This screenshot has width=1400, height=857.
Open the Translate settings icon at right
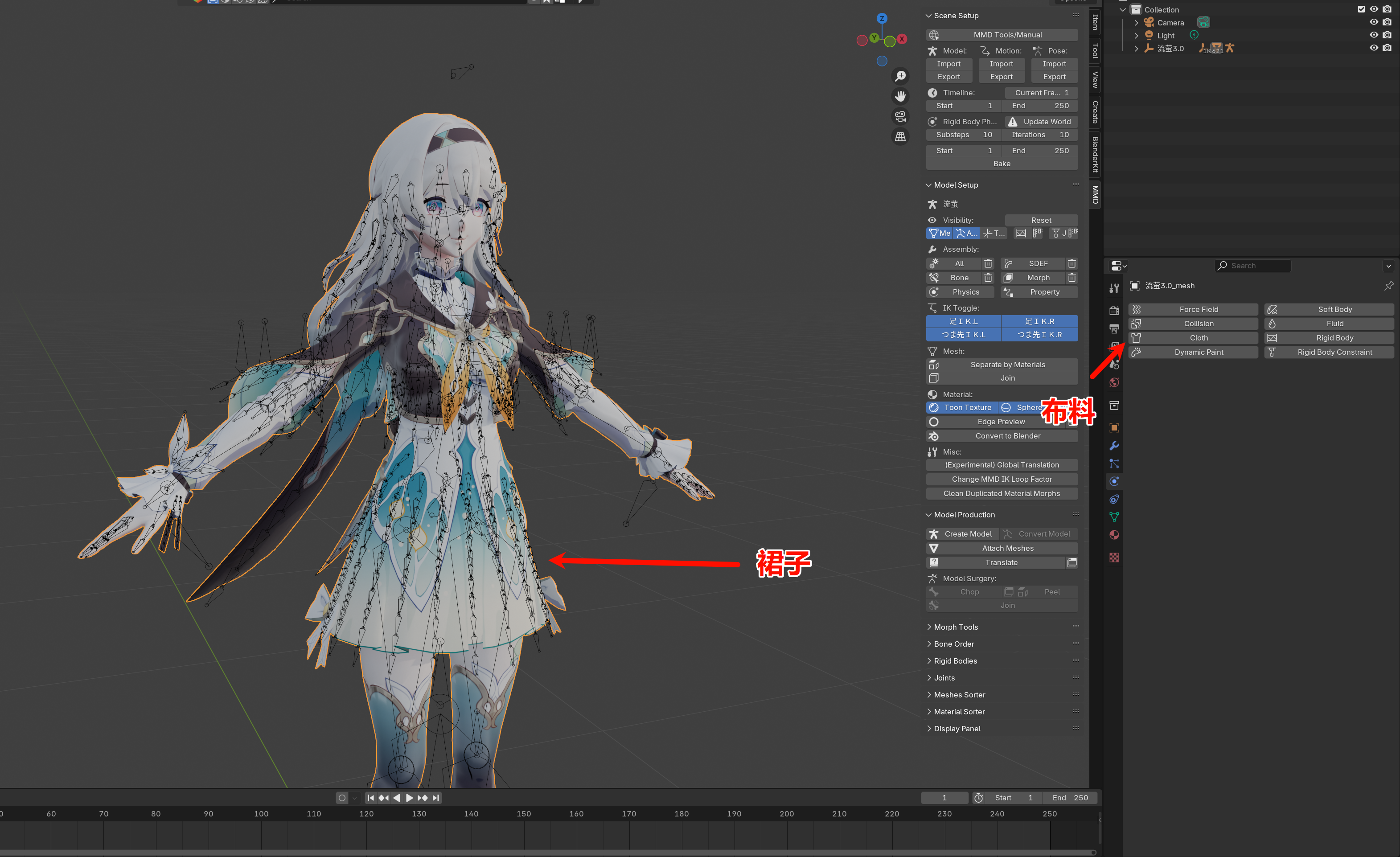coord(1072,562)
